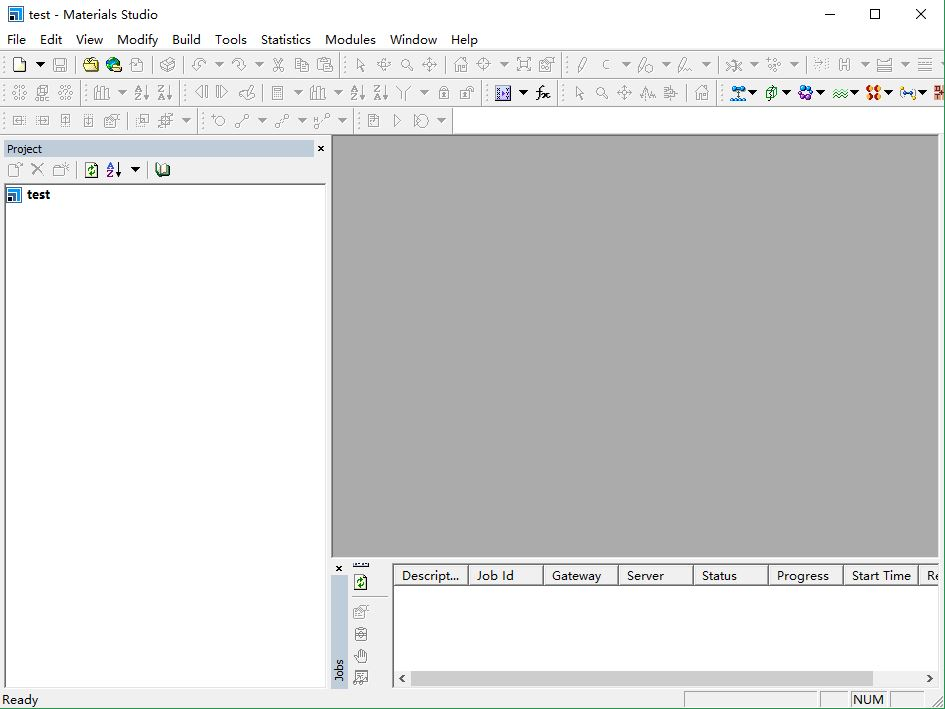Open the Modules menu
Viewport: 945px width, 709px height.
(x=350, y=40)
